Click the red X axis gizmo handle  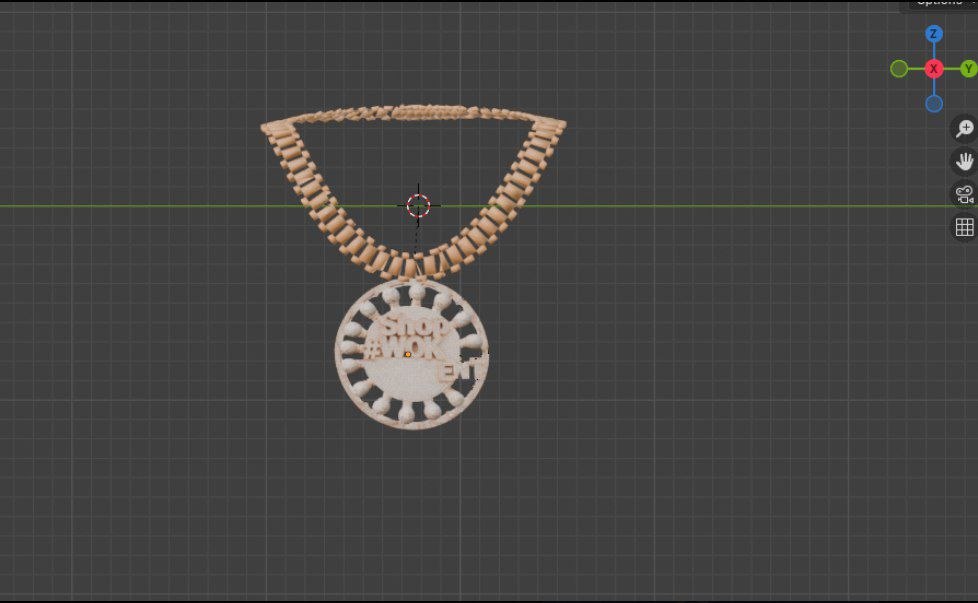pyautogui.click(x=934, y=69)
